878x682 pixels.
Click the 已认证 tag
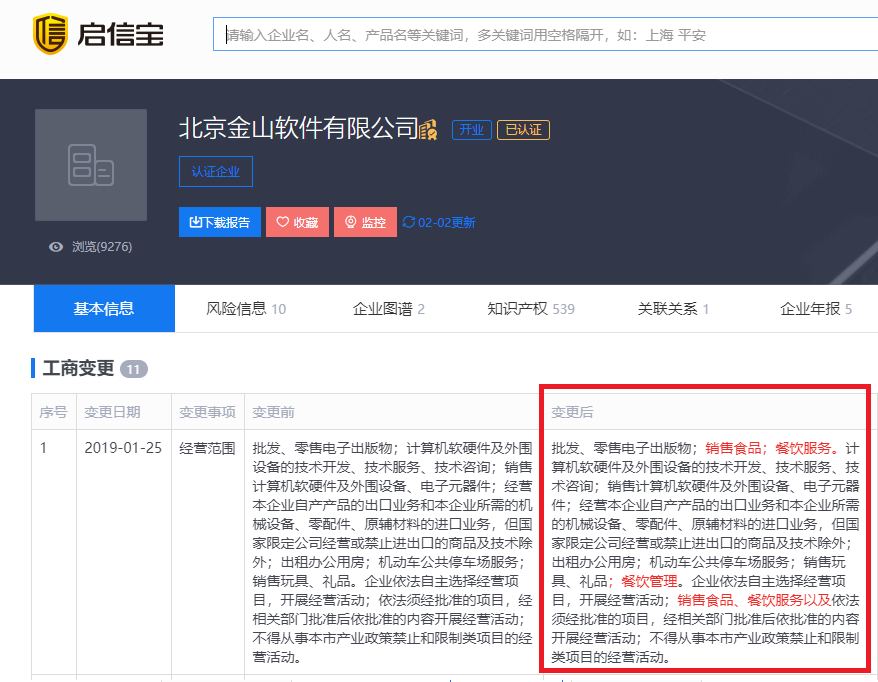pyautogui.click(x=524, y=130)
